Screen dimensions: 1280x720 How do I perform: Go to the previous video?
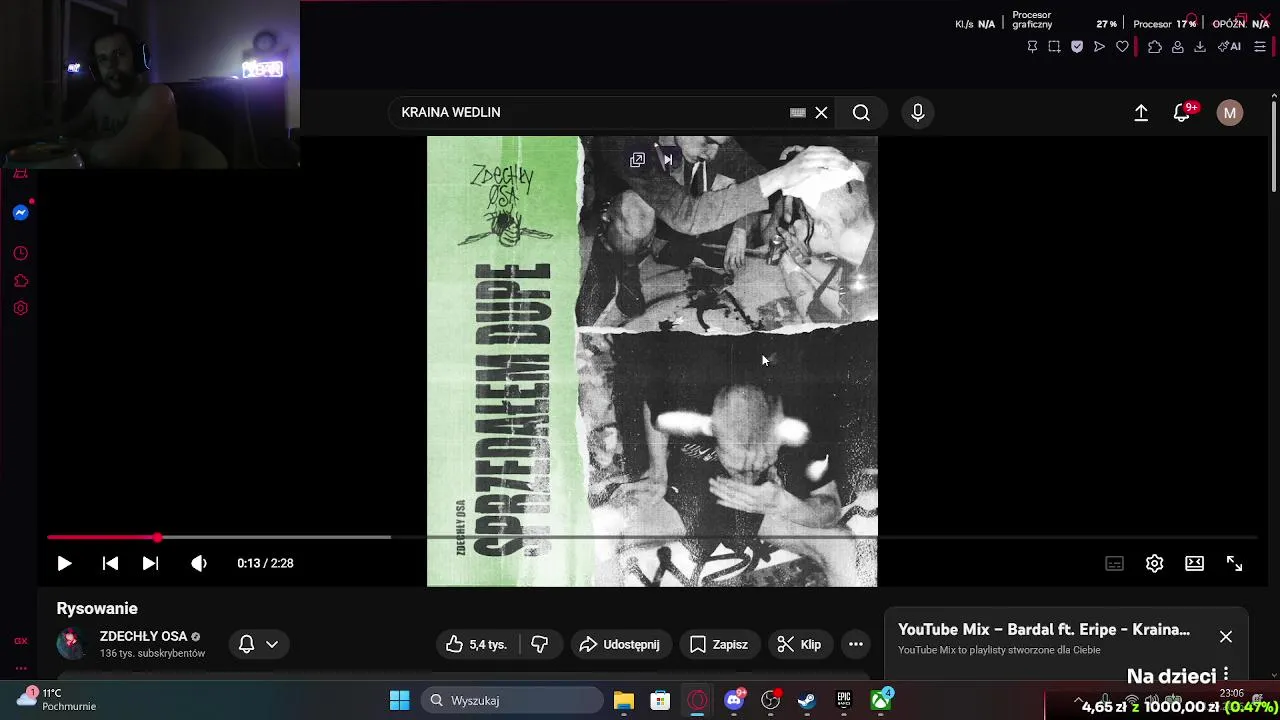click(x=110, y=563)
